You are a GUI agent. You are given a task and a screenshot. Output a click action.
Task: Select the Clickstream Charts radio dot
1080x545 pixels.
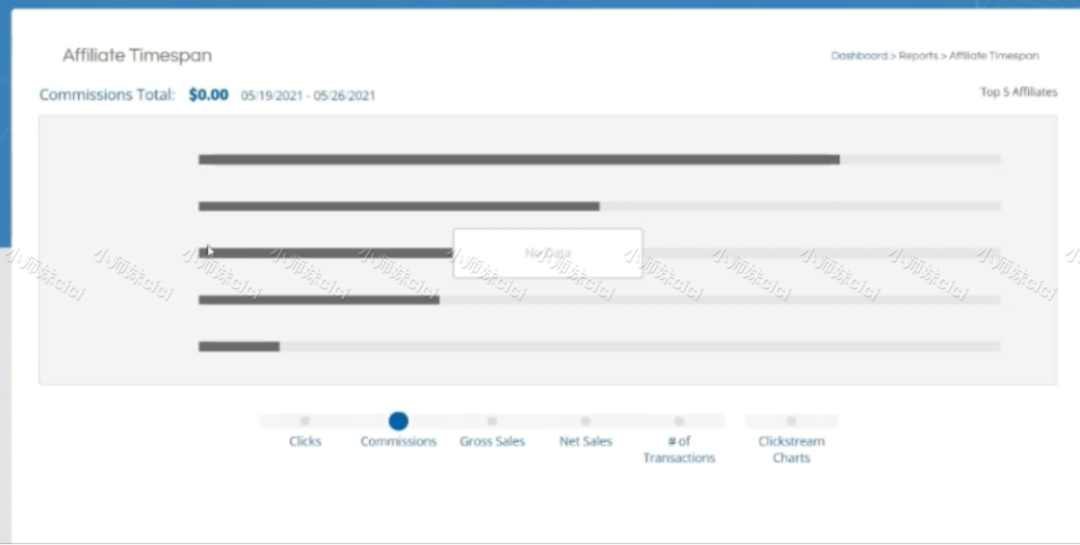click(x=791, y=421)
